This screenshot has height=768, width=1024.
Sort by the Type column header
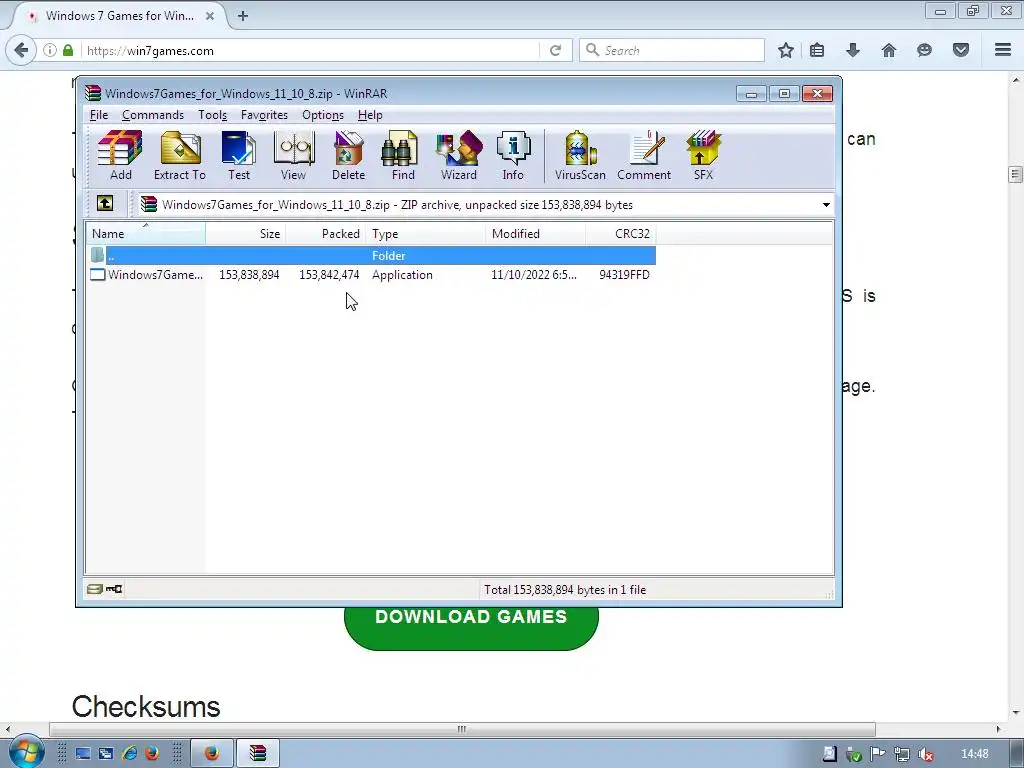(426, 234)
